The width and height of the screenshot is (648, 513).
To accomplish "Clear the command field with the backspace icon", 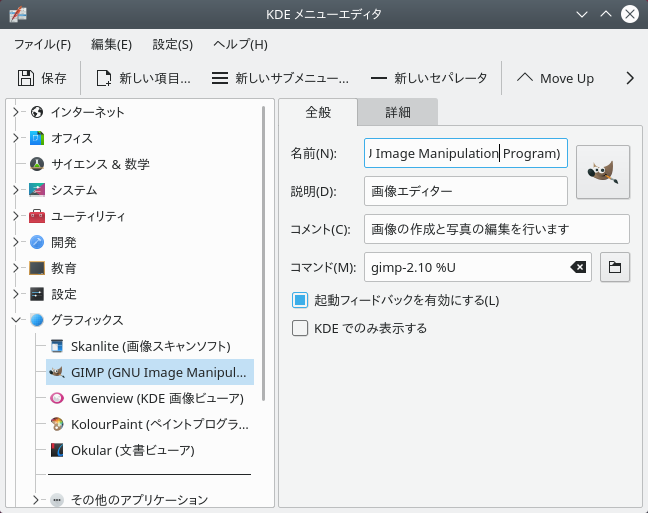I will click(578, 267).
